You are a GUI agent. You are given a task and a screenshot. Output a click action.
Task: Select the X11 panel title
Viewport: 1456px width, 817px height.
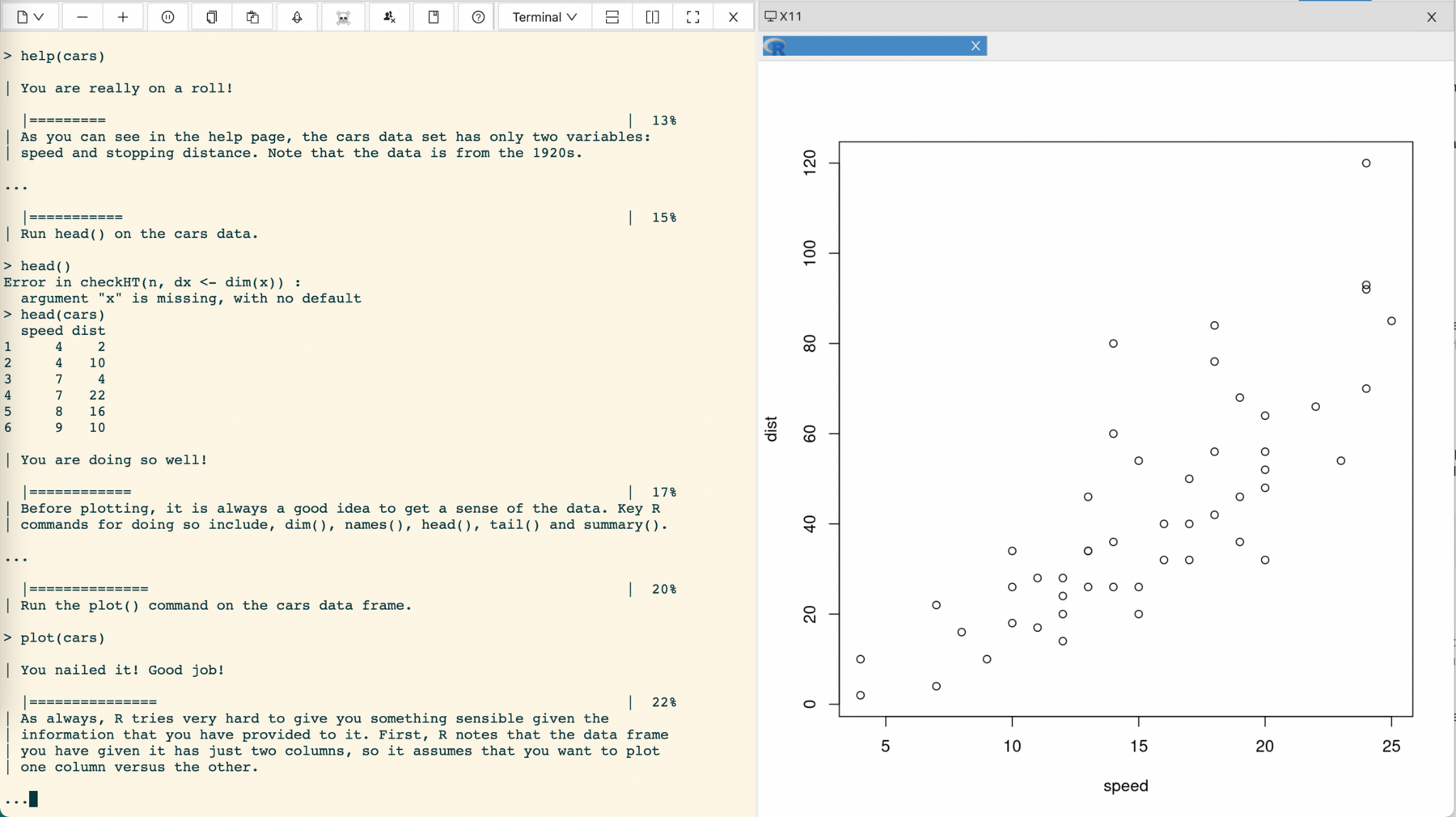click(x=793, y=16)
